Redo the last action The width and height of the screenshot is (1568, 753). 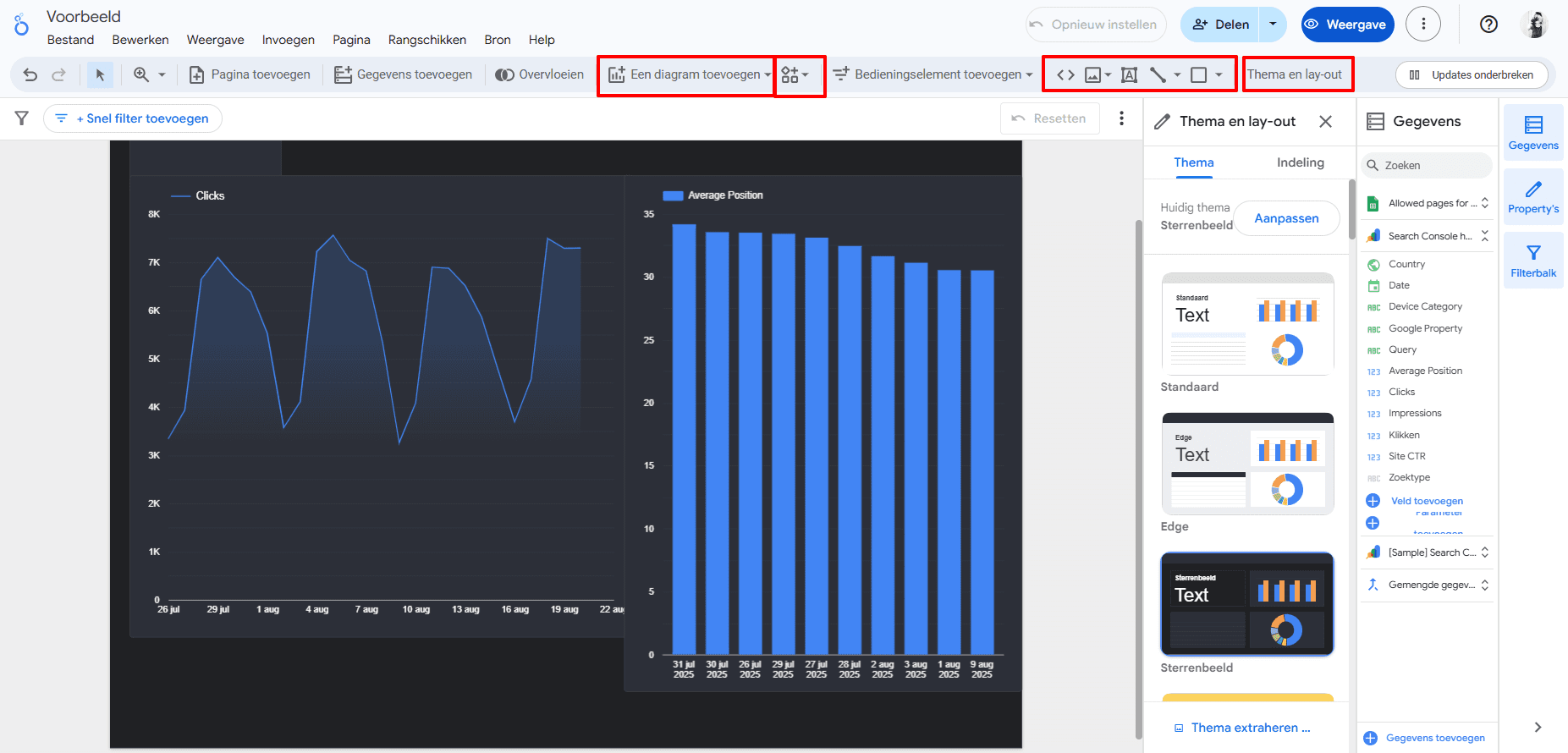point(58,74)
